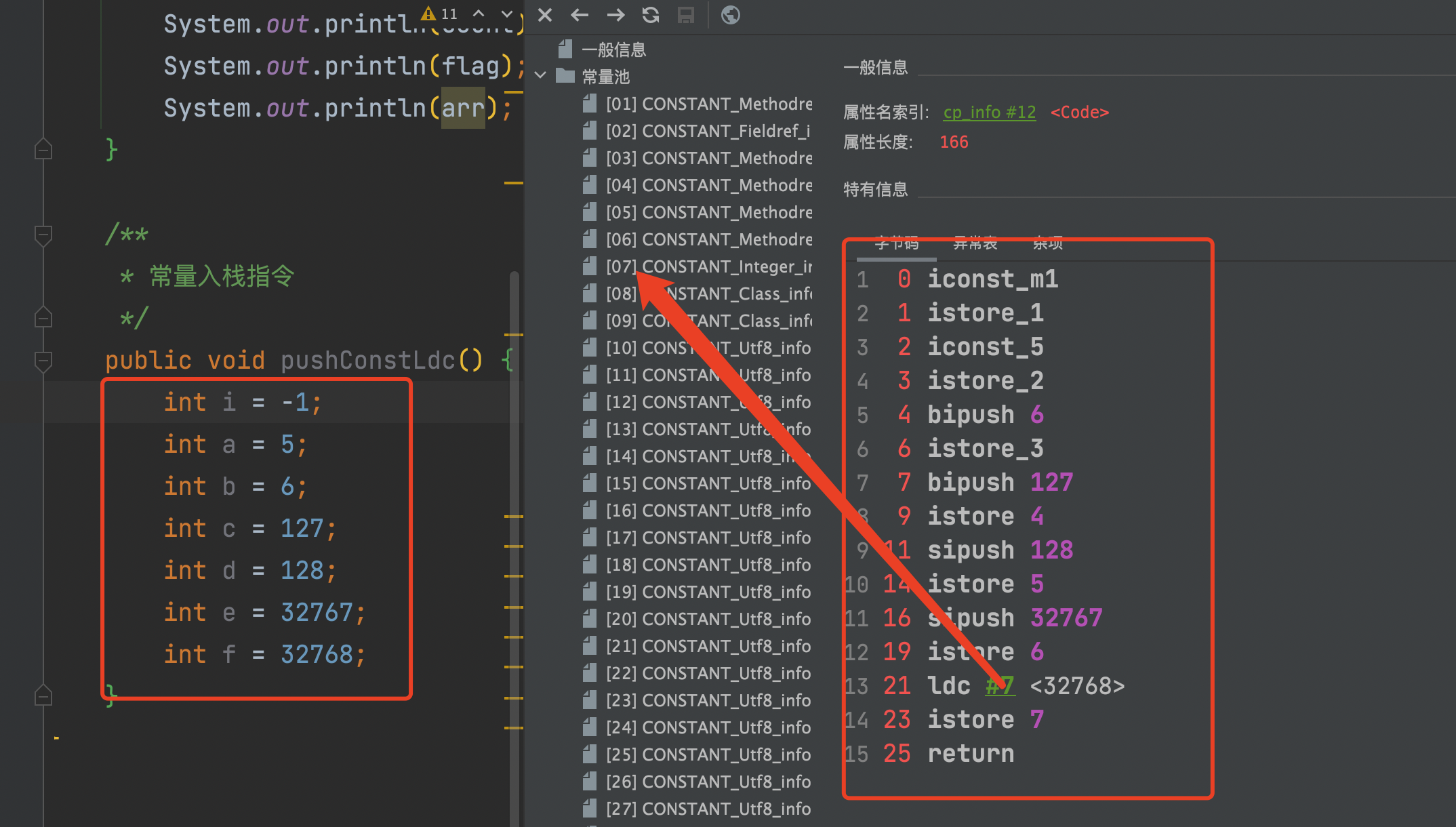This screenshot has width=1456, height=827.
Task: Select [16] CONSTANT_Utf8_info entry
Action: click(x=697, y=510)
